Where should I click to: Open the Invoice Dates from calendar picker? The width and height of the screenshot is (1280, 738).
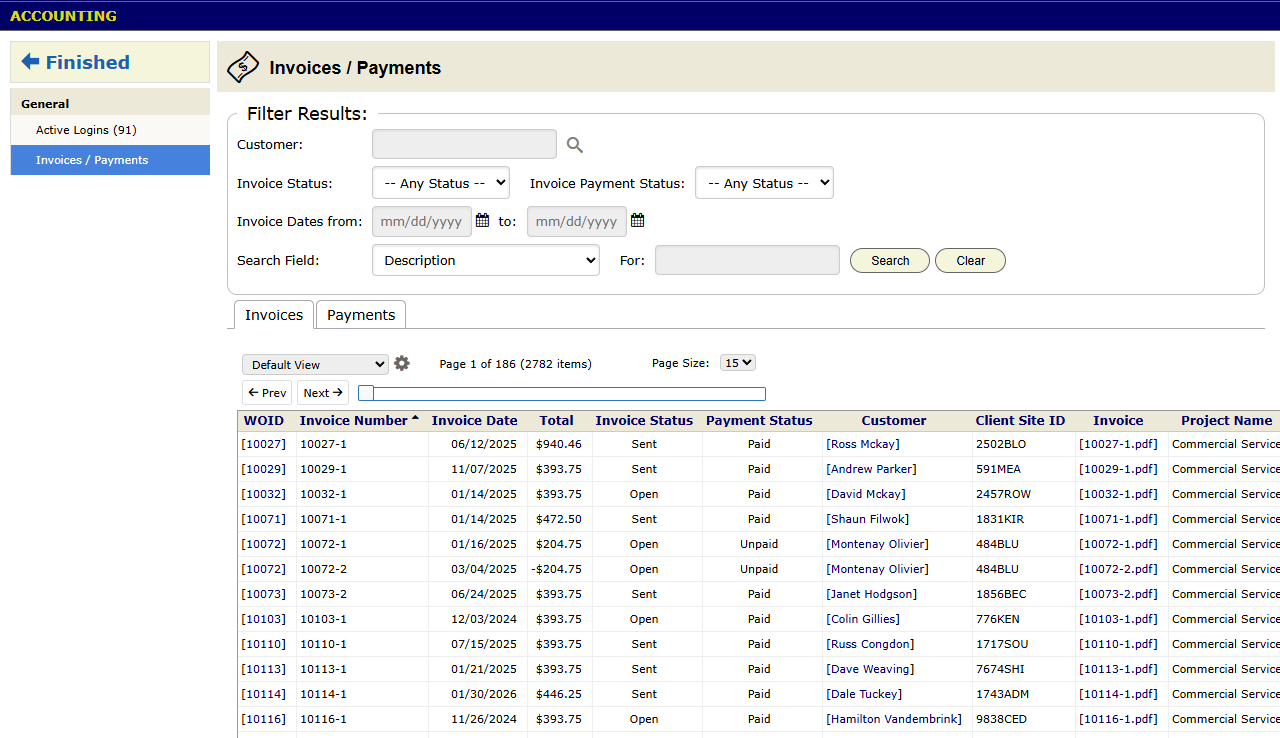pyautogui.click(x=482, y=221)
